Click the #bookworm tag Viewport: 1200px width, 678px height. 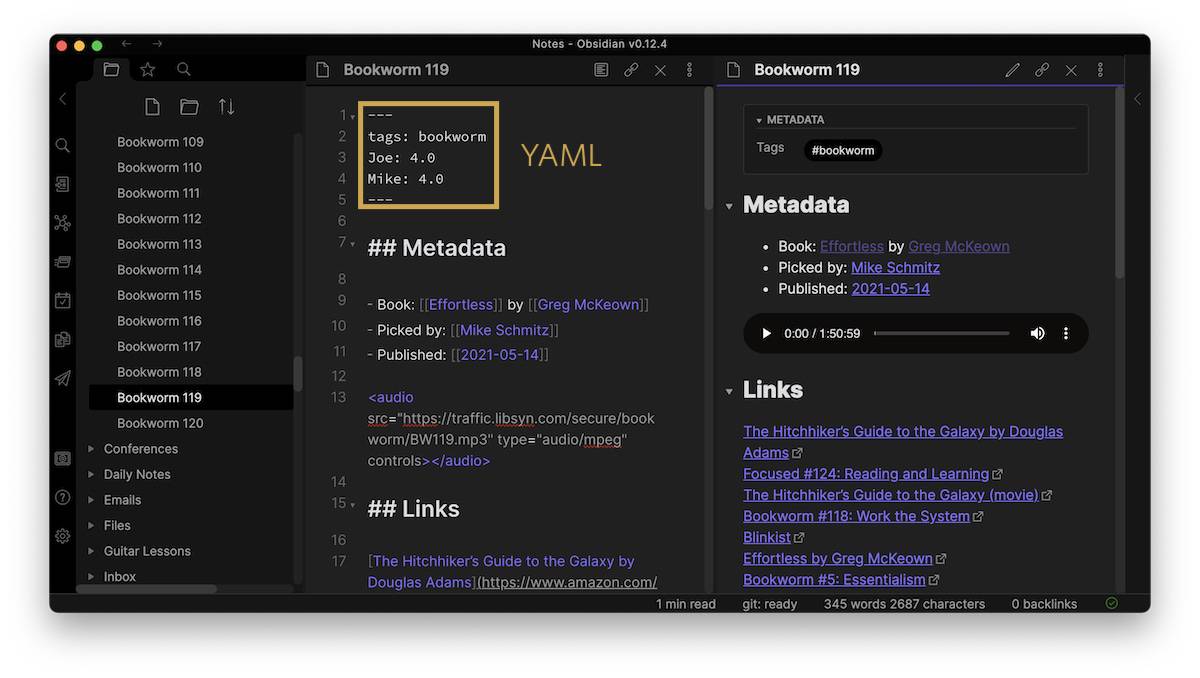coord(842,150)
